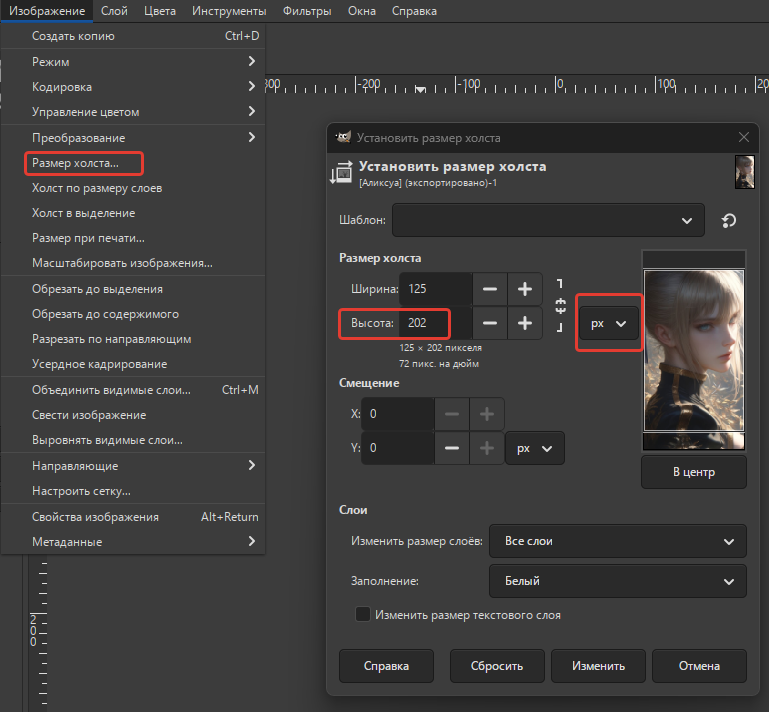Click the Сбросить button
Viewport: 769px width, 712px height.
click(497, 666)
